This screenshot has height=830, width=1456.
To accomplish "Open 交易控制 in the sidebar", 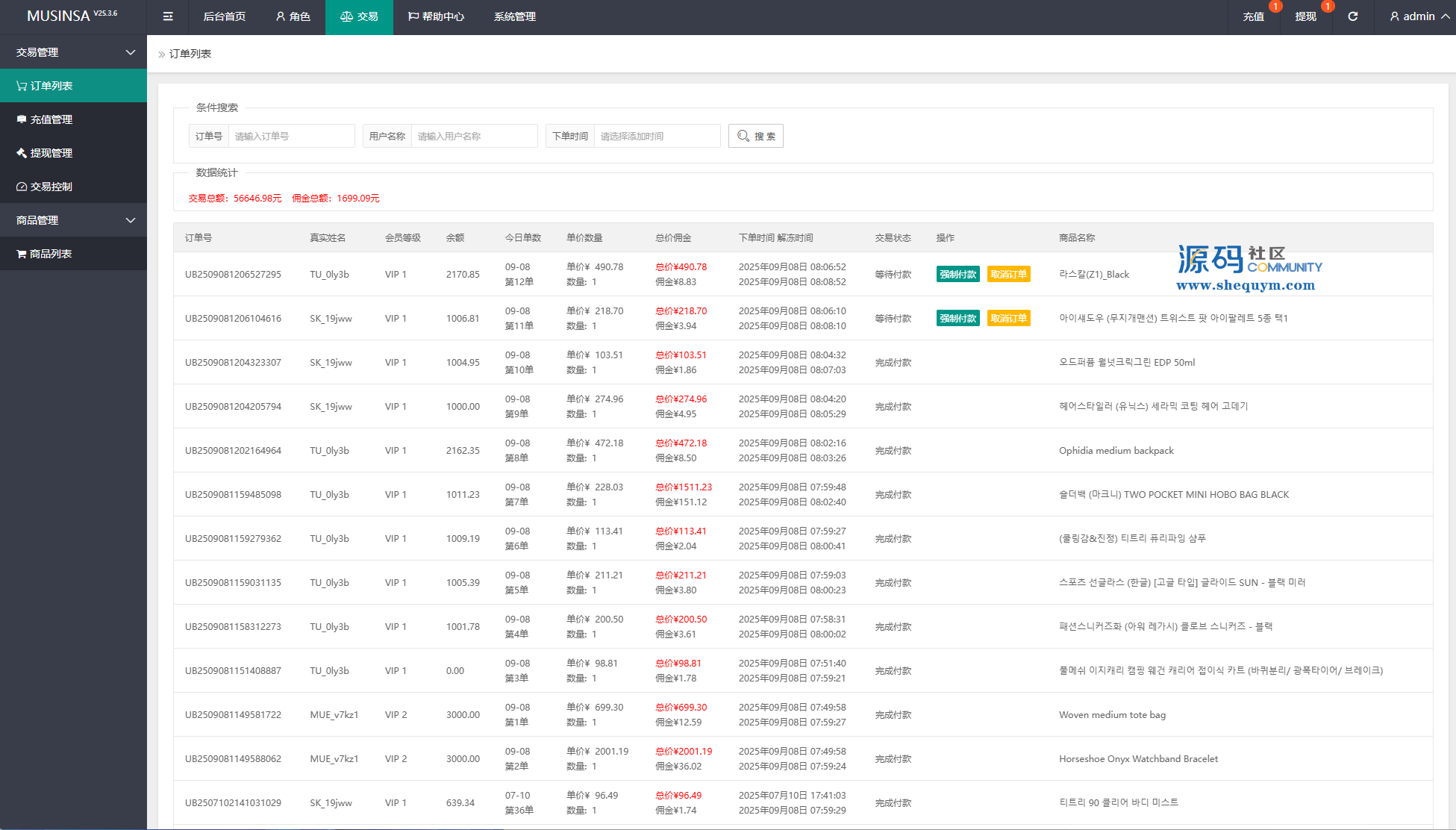I will tap(51, 187).
